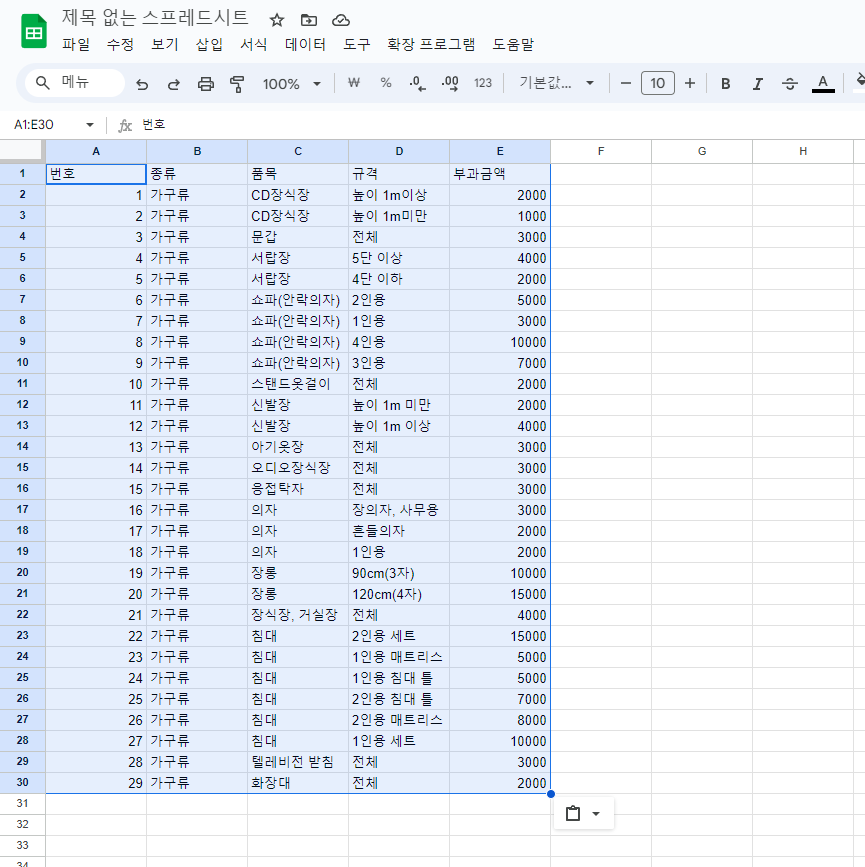Click the Decrease decimal places icon
This screenshot has width=865, height=867.
coord(417,83)
